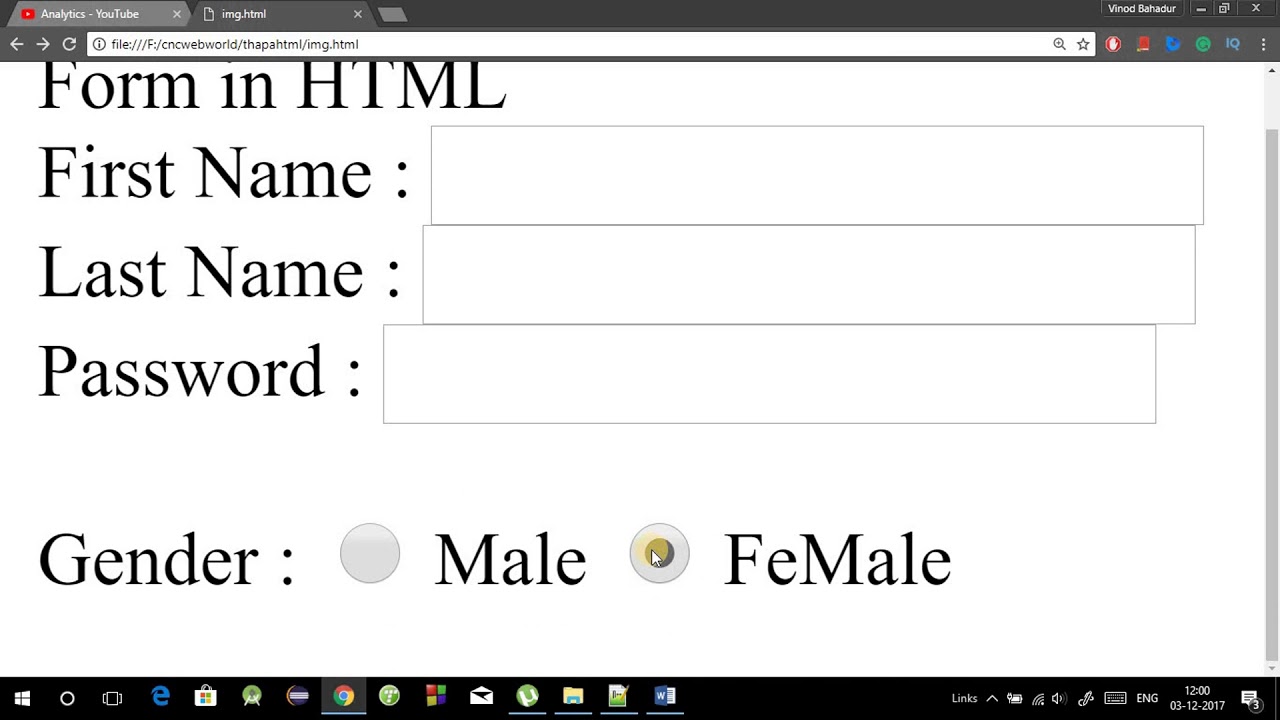The image size is (1280, 720).
Task: Open the Windows Start menu
Action: [22, 698]
